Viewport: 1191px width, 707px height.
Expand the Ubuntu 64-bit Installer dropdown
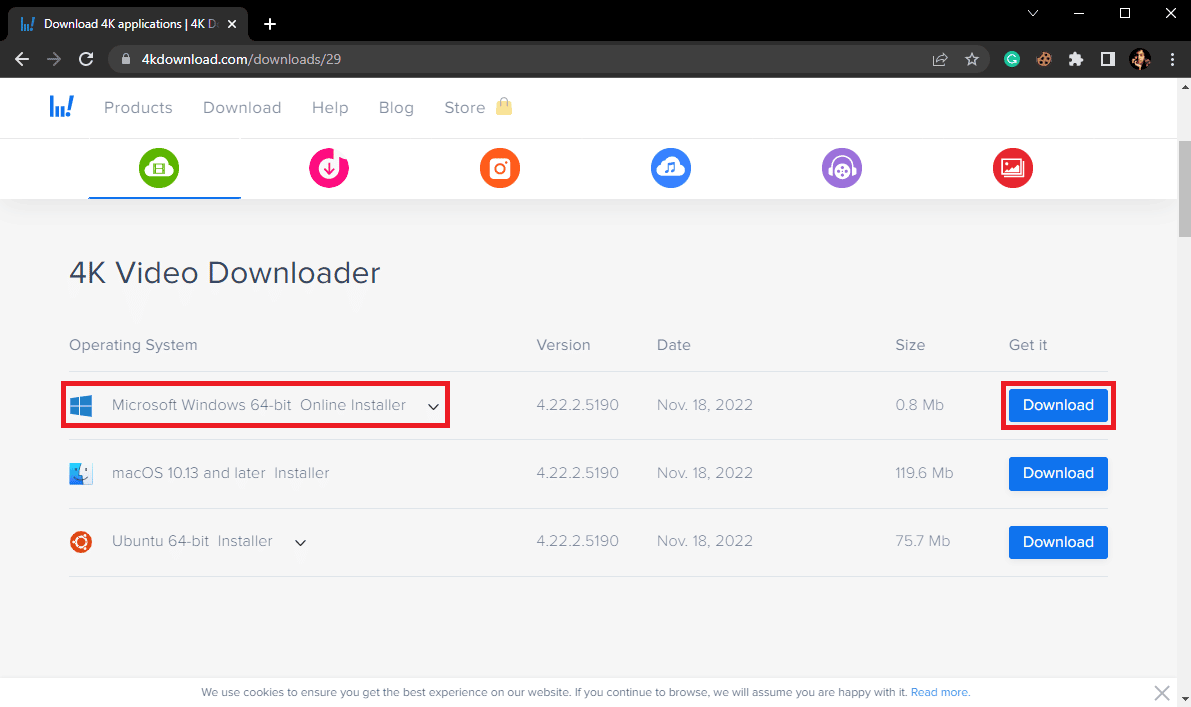[x=300, y=542]
